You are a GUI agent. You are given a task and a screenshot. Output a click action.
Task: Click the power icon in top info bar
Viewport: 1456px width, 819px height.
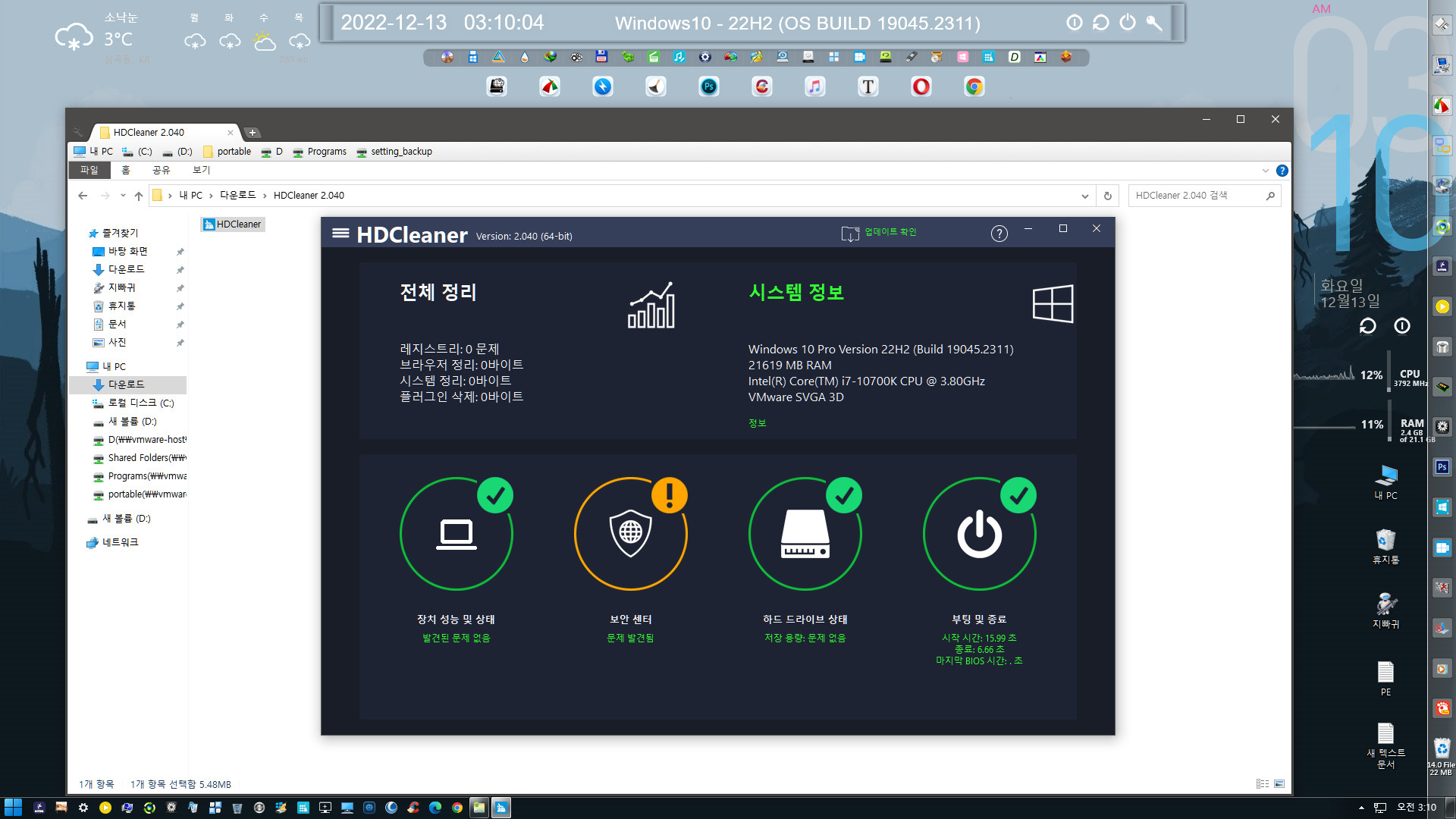coord(1128,23)
